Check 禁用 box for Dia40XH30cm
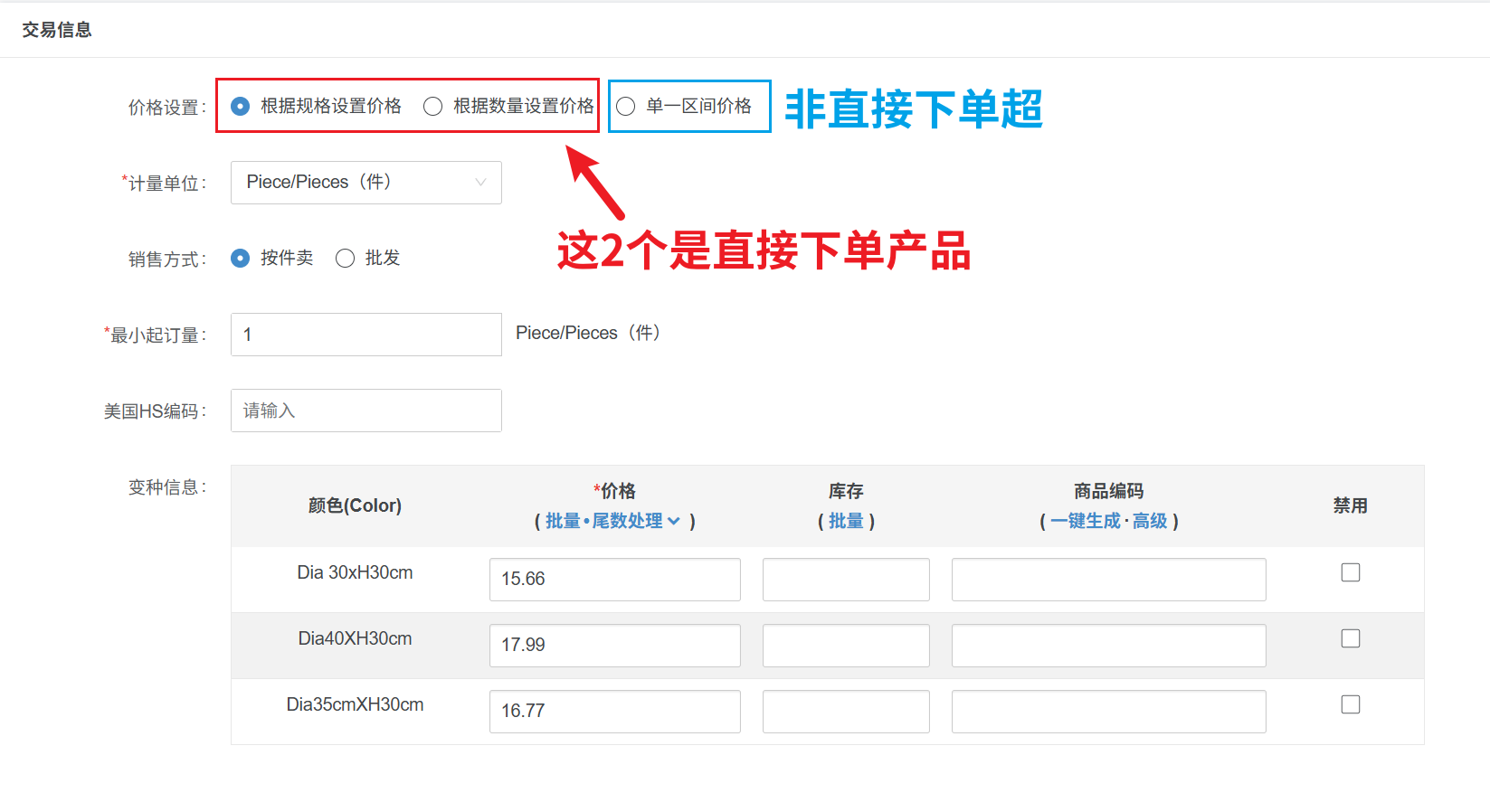This screenshot has height=812, width=1490. [1351, 638]
